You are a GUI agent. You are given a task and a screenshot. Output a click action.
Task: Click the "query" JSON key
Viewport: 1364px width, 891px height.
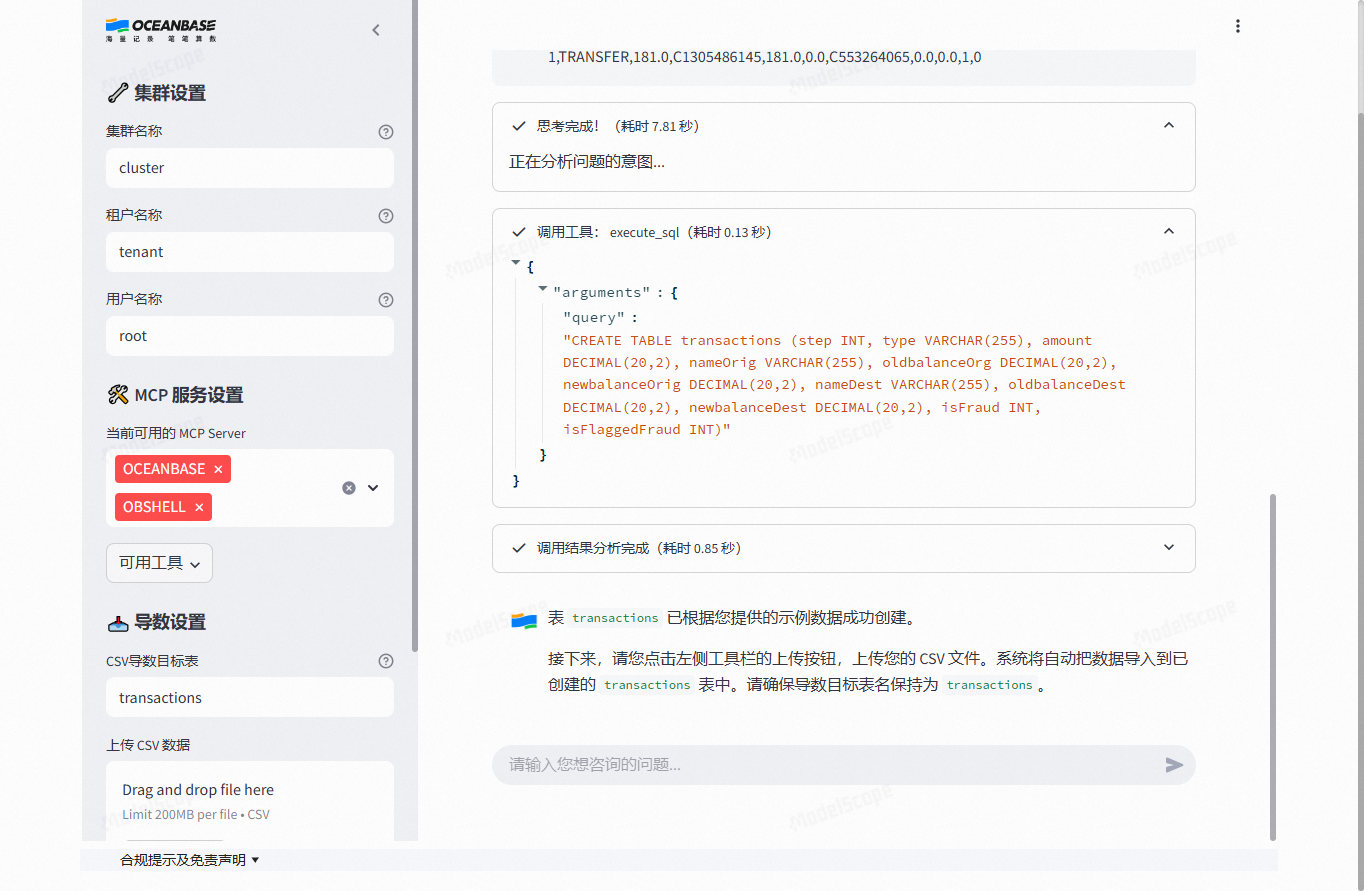coord(596,318)
